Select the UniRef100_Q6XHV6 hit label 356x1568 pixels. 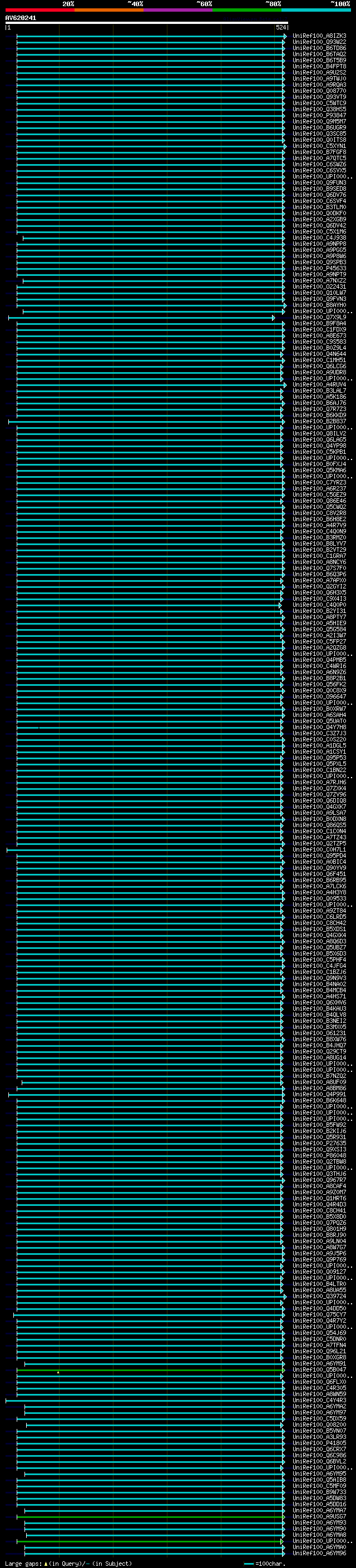(x=319, y=1002)
